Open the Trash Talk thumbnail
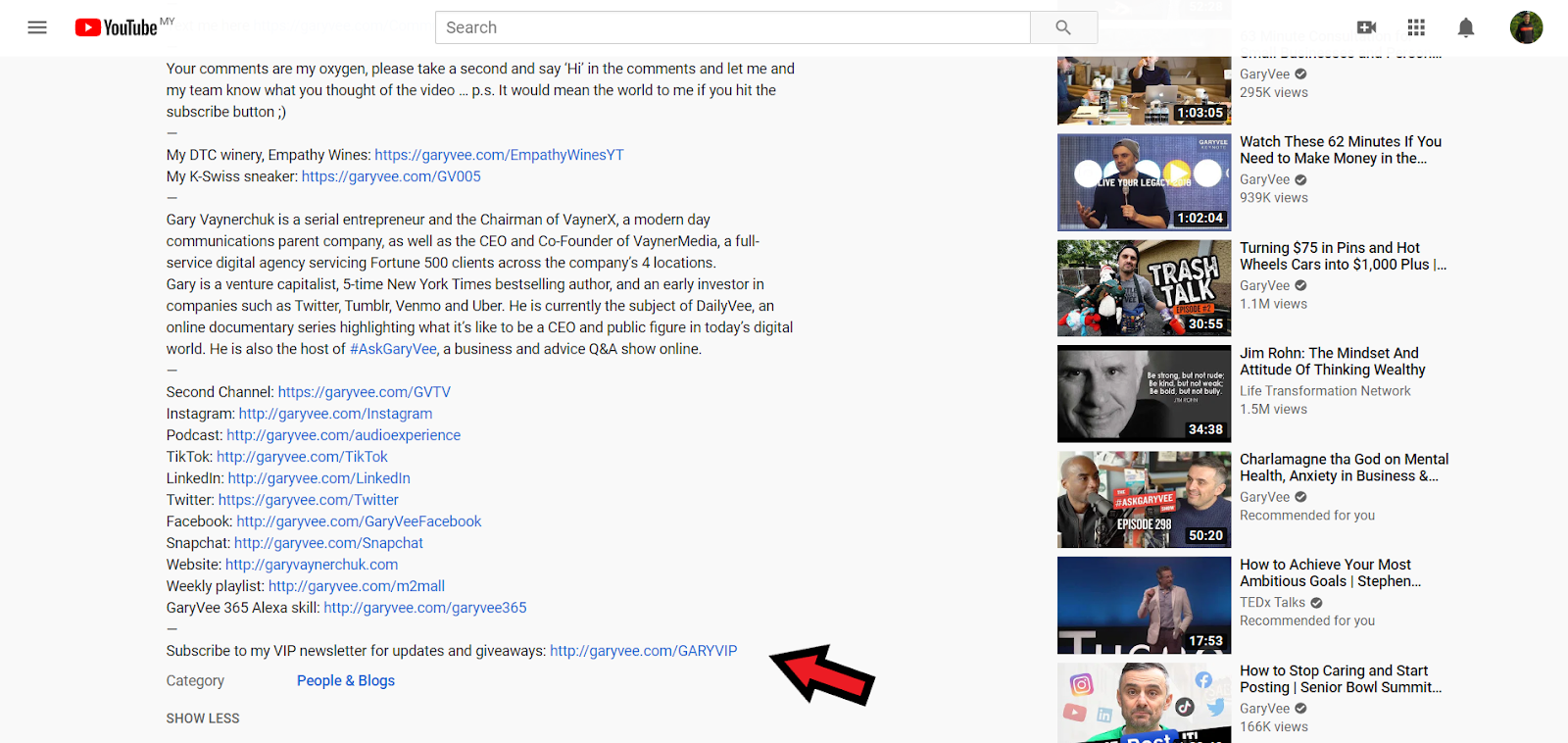 [1144, 288]
